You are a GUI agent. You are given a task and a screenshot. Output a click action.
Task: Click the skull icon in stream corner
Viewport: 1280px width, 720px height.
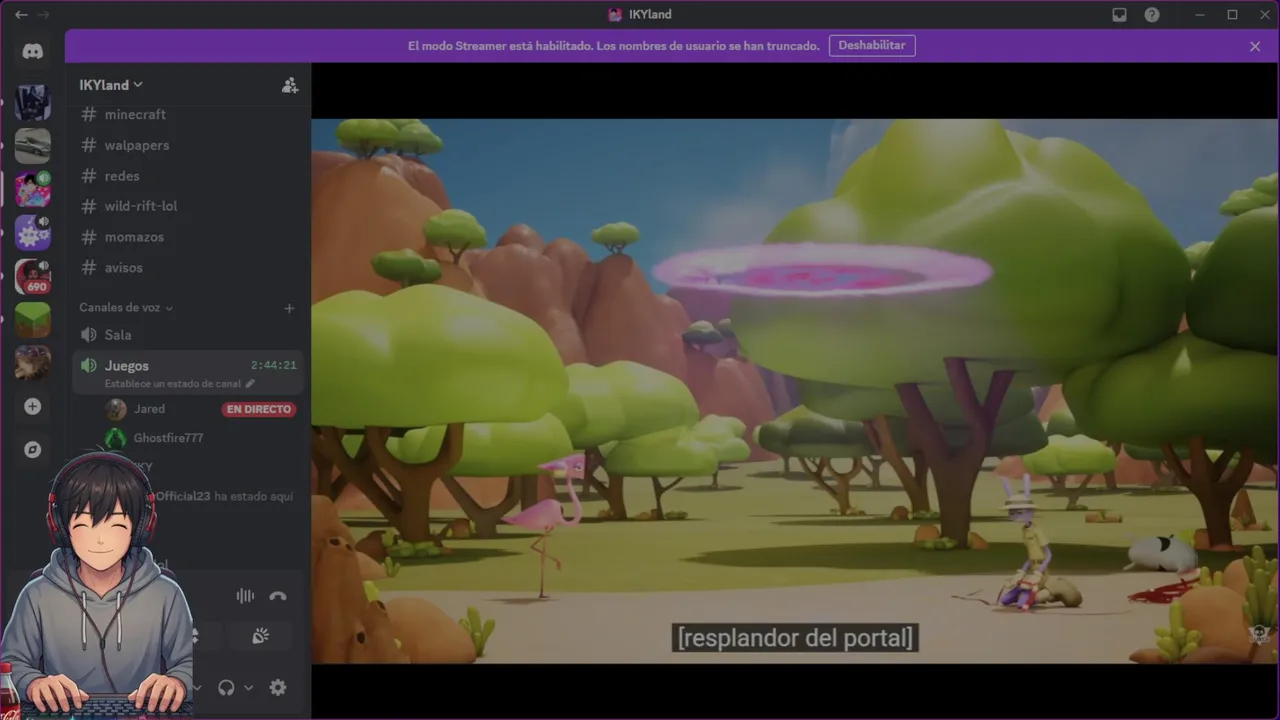tap(1259, 634)
